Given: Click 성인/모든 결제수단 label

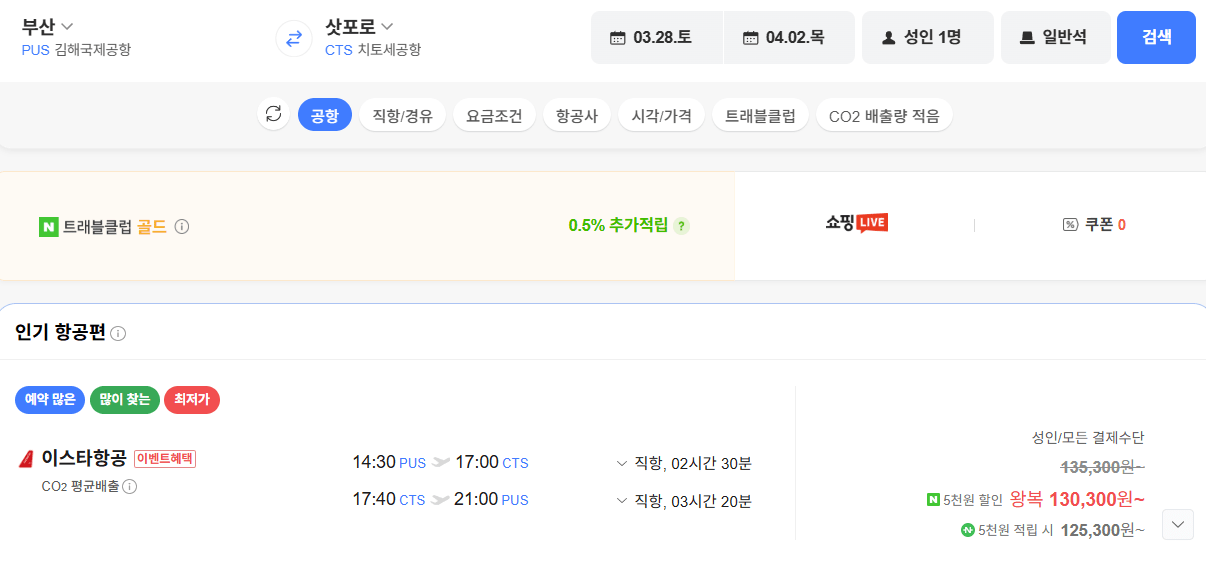Looking at the screenshot, I should tap(1088, 438).
